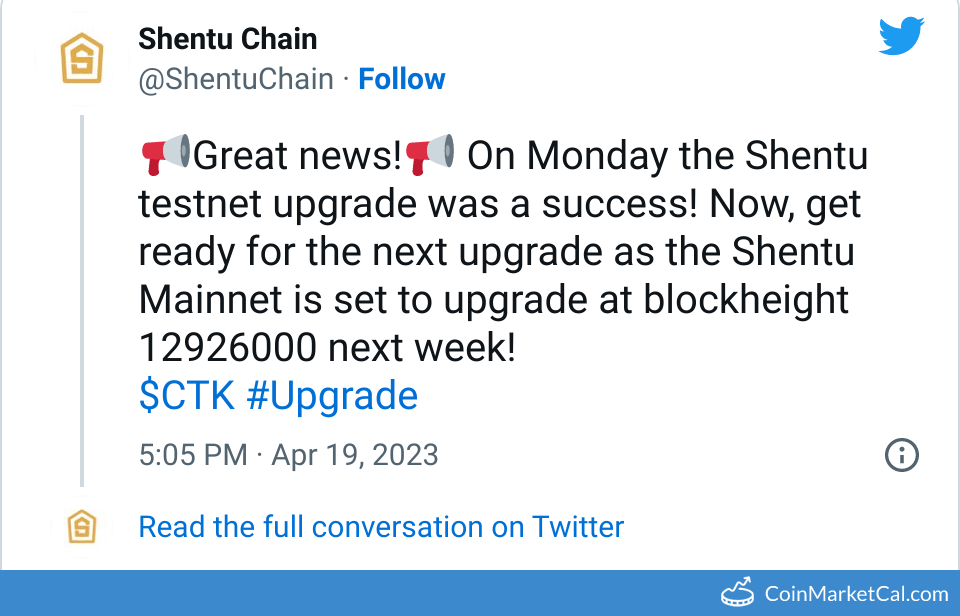Open the $CTK cashtag link

[187, 396]
